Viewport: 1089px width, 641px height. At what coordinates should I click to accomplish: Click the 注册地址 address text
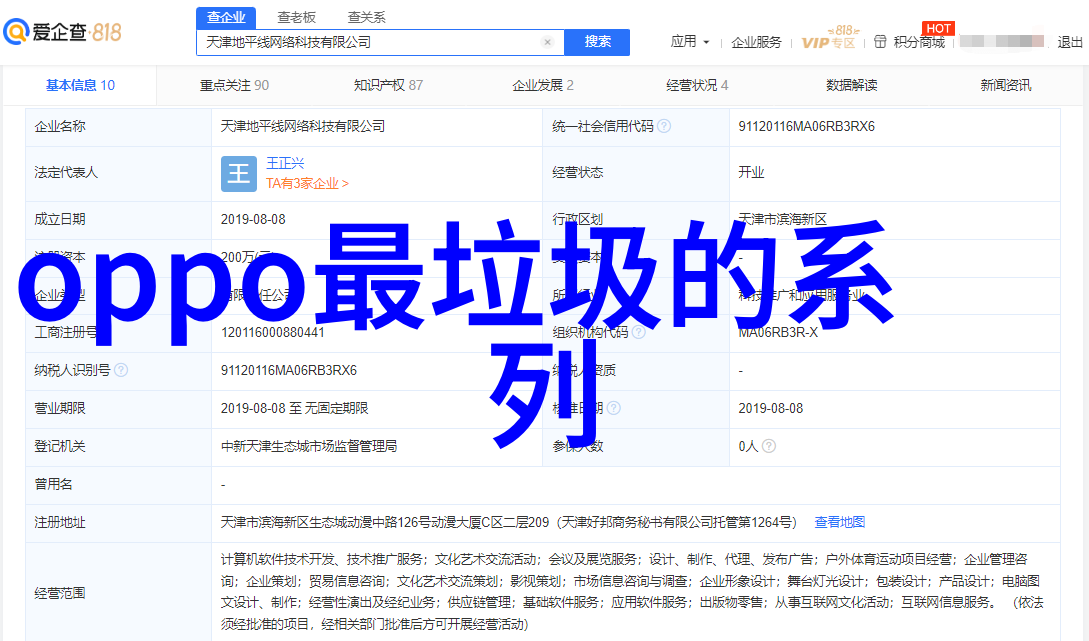[508, 522]
